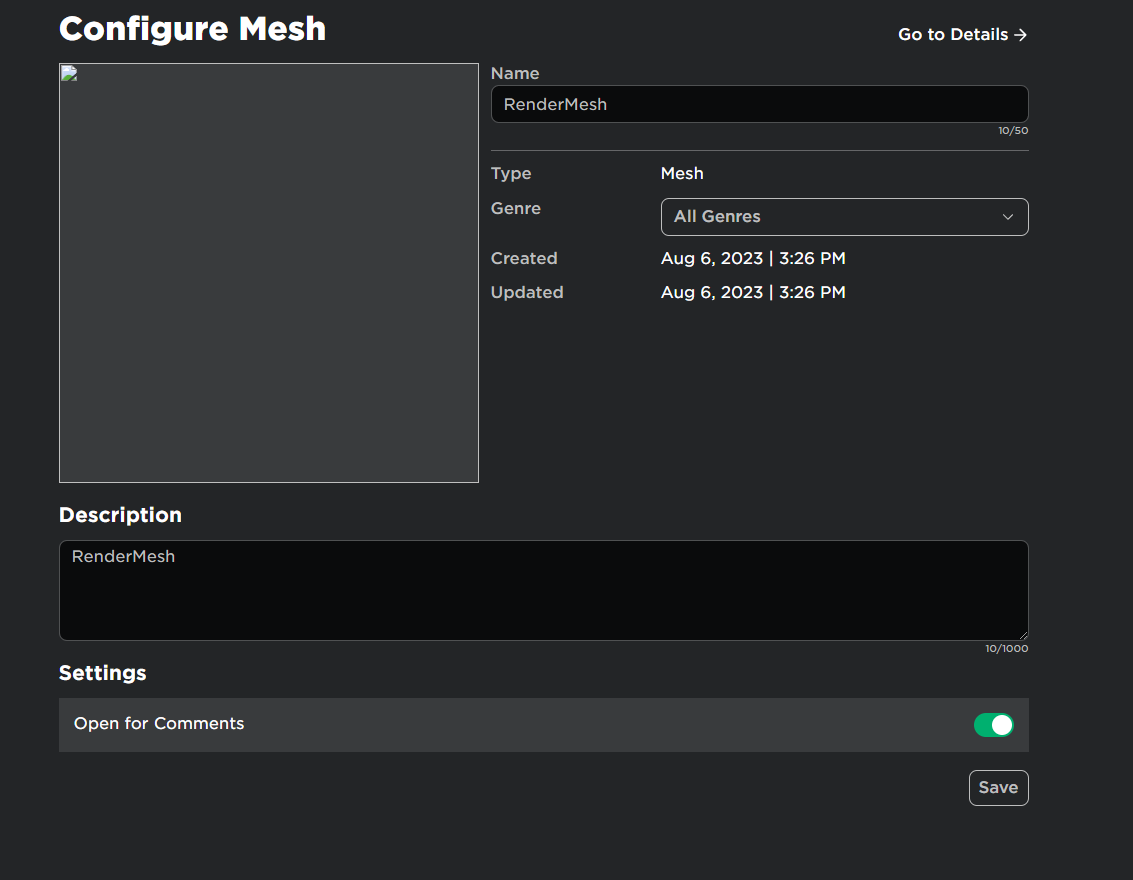Open the Go to Details link
The height and width of the screenshot is (880, 1133).
(x=962, y=34)
